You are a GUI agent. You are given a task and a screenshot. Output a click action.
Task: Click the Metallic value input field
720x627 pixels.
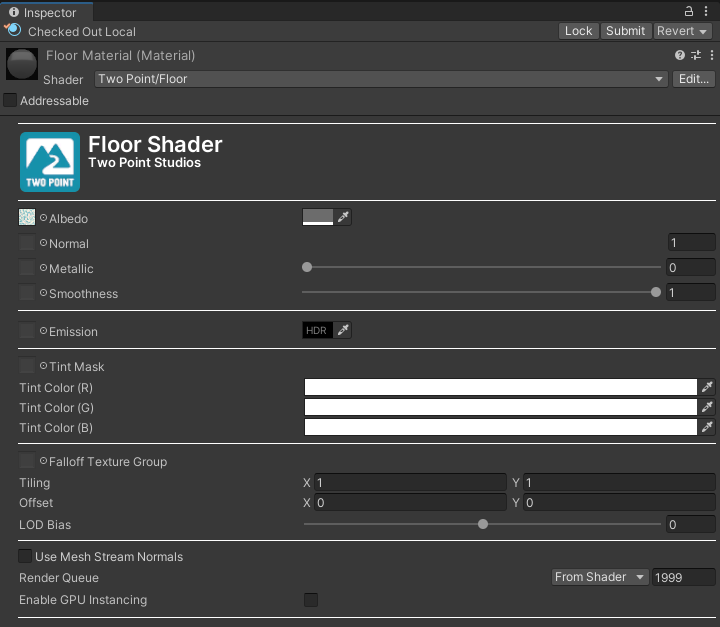click(691, 267)
